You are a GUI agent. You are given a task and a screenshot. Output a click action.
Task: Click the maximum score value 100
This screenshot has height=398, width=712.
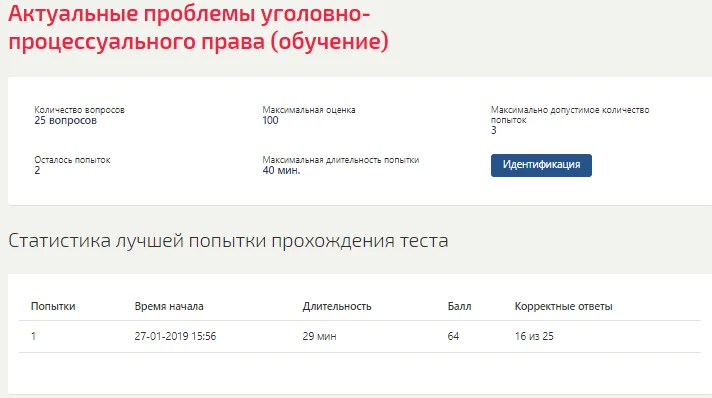270,120
